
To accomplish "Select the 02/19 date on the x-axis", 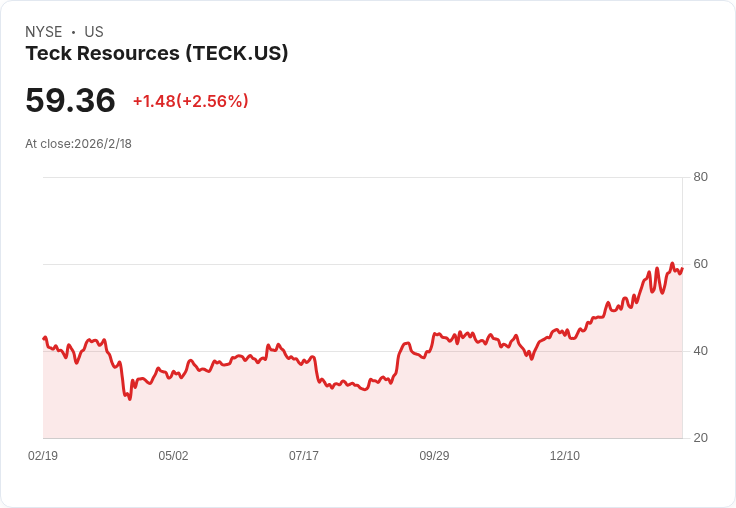I will (43, 456).
